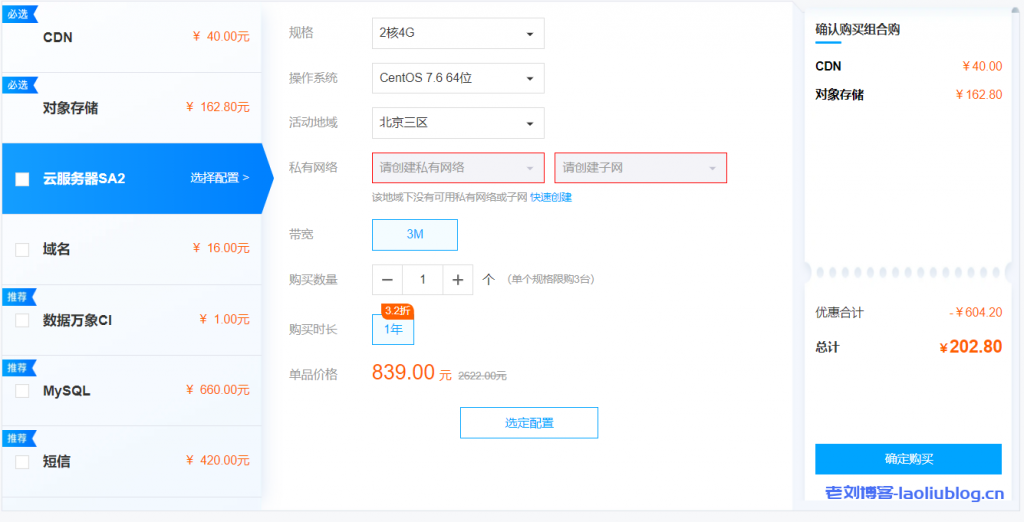Choose the 3M bandwidth option

point(415,235)
